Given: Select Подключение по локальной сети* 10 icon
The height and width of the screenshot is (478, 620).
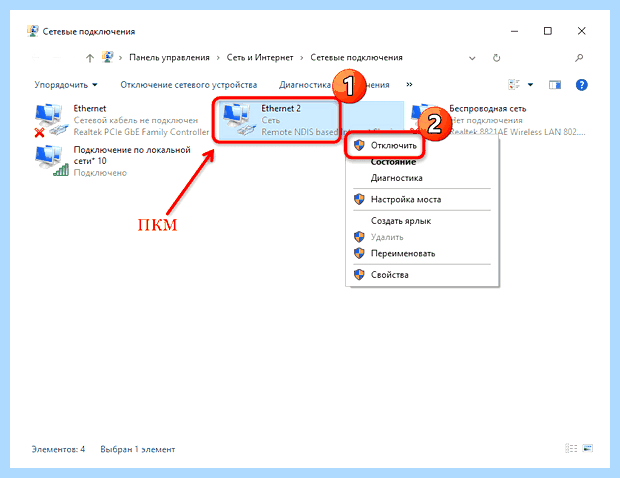Looking at the screenshot, I should point(50,161).
